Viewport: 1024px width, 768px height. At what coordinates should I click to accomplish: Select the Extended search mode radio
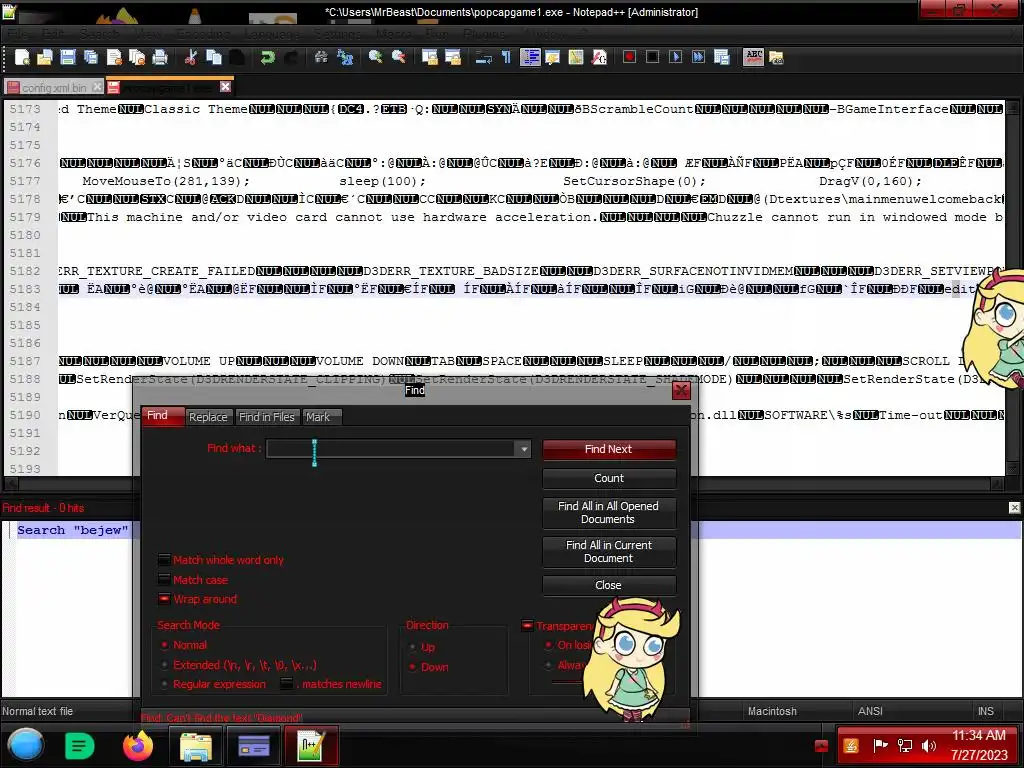pyautogui.click(x=164, y=665)
